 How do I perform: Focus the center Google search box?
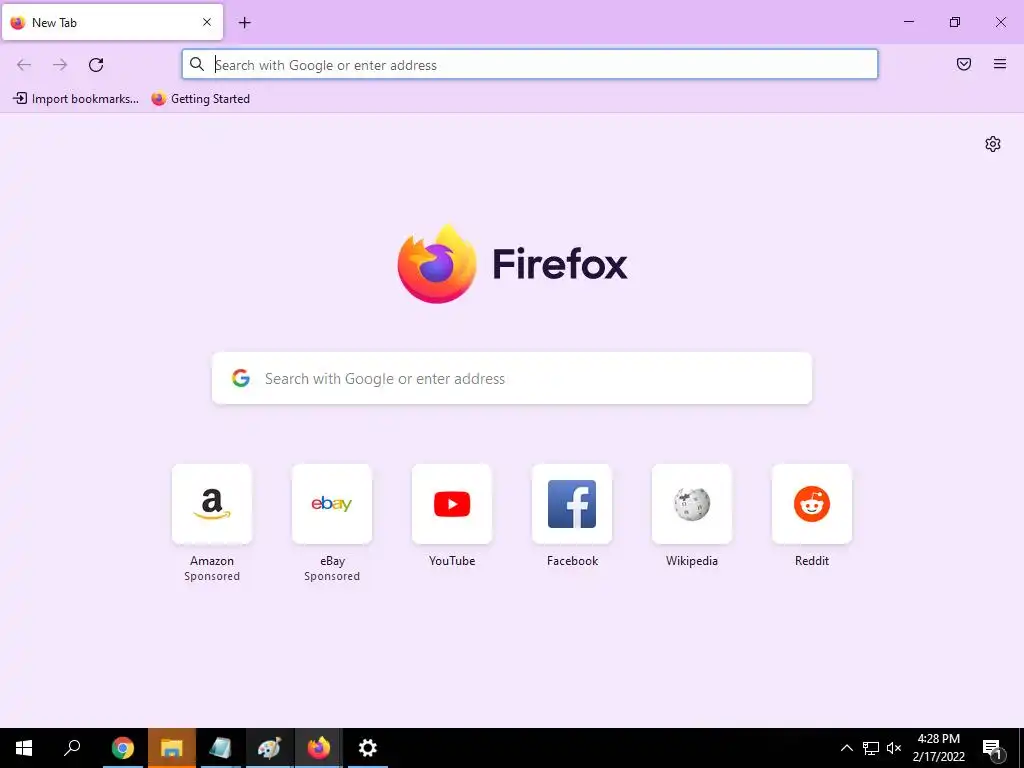[x=512, y=378]
